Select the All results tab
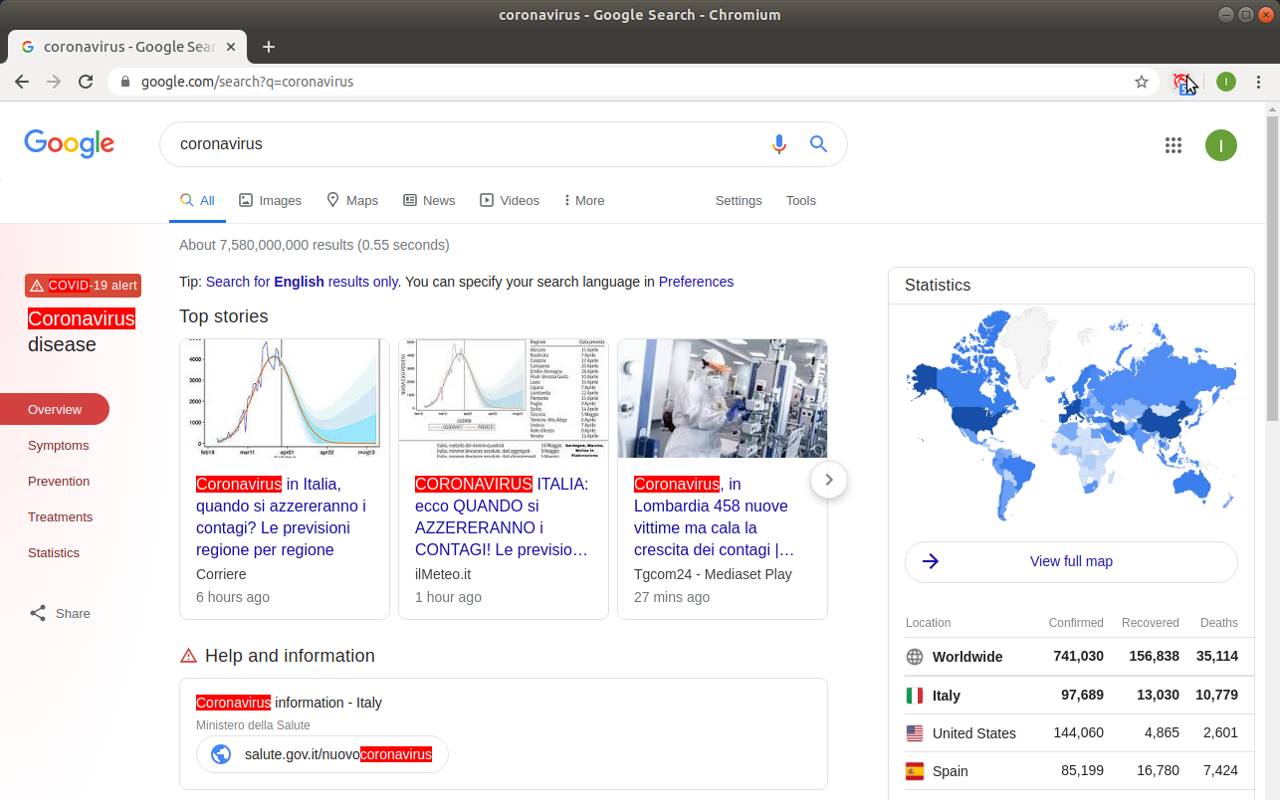The image size is (1280, 800). tap(197, 201)
